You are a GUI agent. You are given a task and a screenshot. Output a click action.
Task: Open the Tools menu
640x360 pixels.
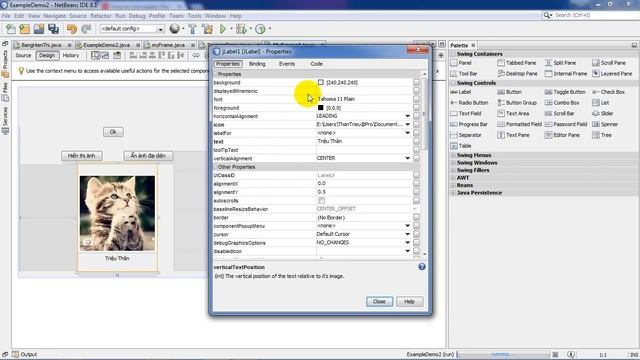pyautogui.click(x=194, y=16)
